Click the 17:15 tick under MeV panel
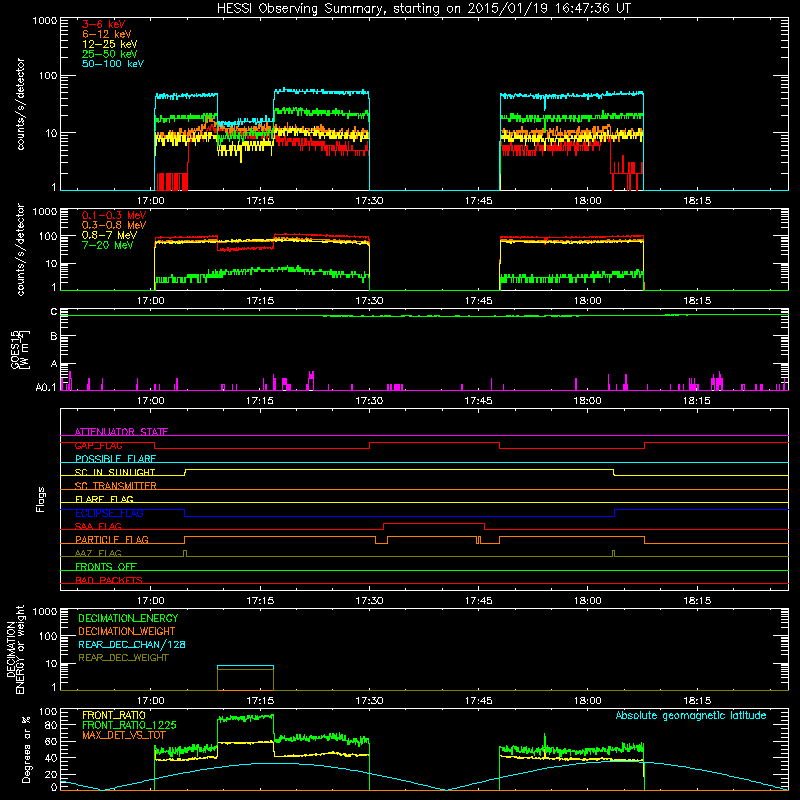The width and height of the screenshot is (800, 800). 260,301
